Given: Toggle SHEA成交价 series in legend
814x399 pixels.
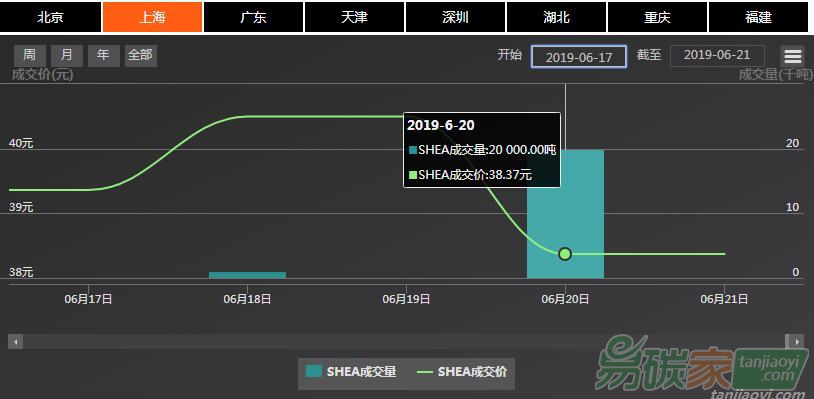Looking at the screenshot, I should pyautogui.click(x=462, y=372).
